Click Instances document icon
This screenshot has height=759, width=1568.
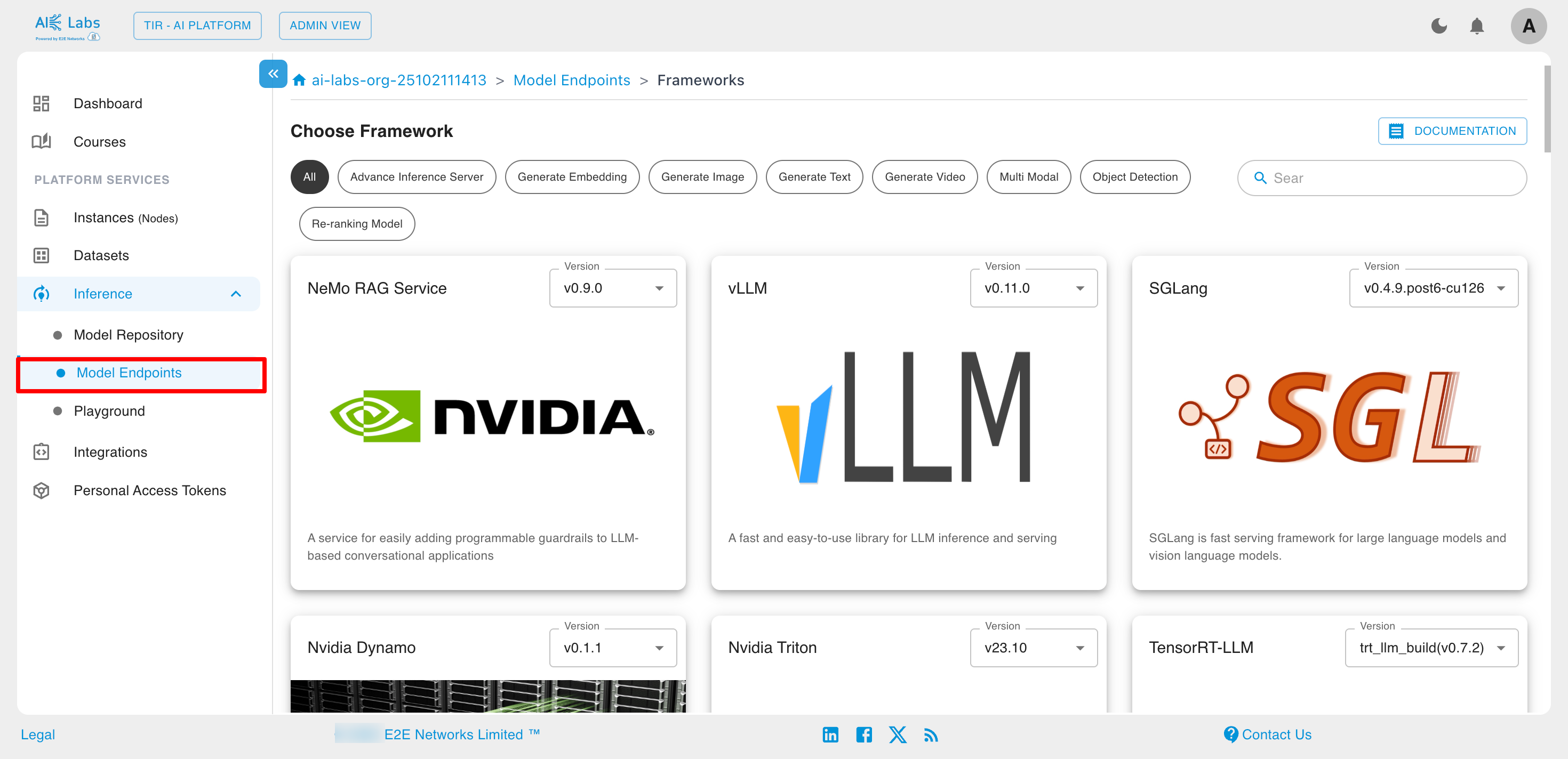(x=41, y=217)
